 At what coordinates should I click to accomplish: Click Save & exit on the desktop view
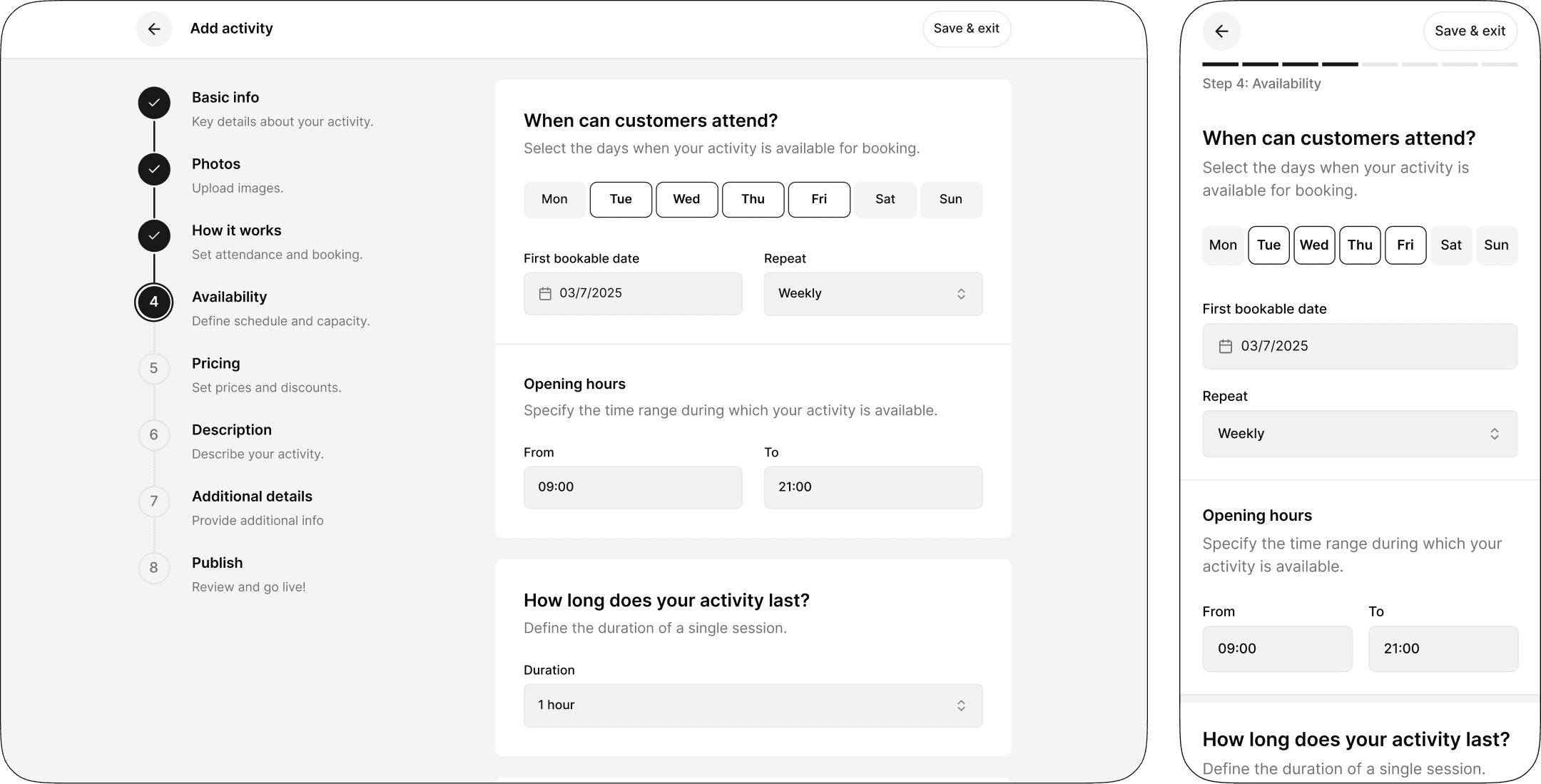pos(967,29)
